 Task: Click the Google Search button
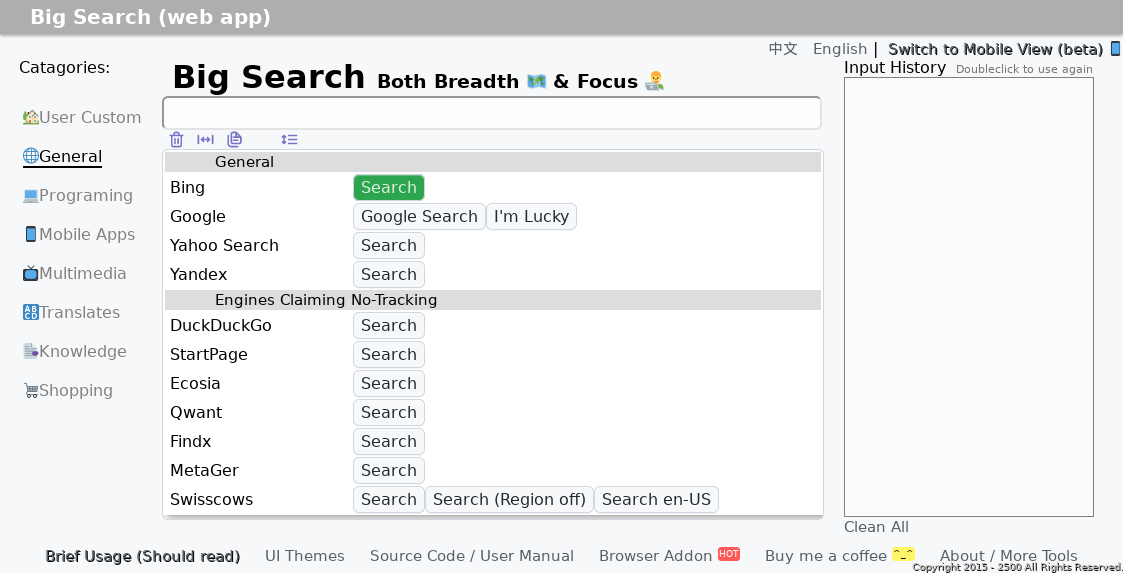point(419,216)
